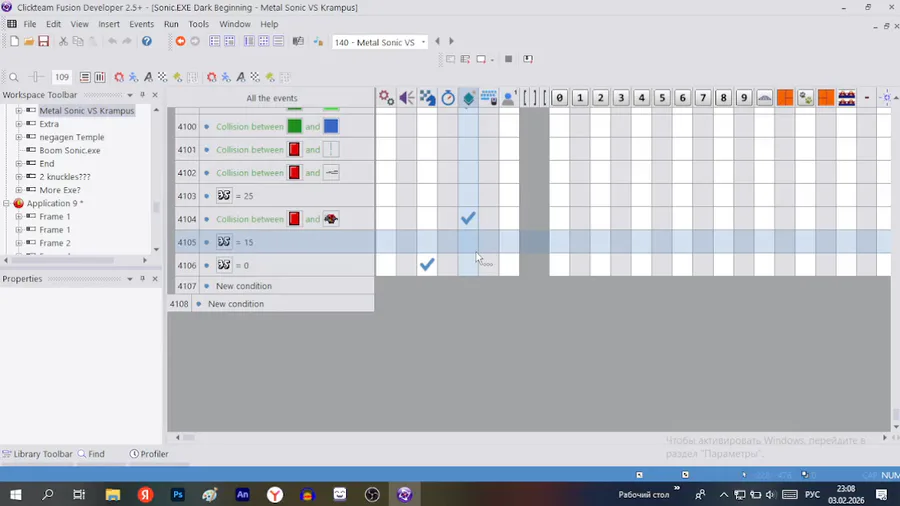Click the Storyboard Controls chess-knight column header

click(x=428, y=98)
